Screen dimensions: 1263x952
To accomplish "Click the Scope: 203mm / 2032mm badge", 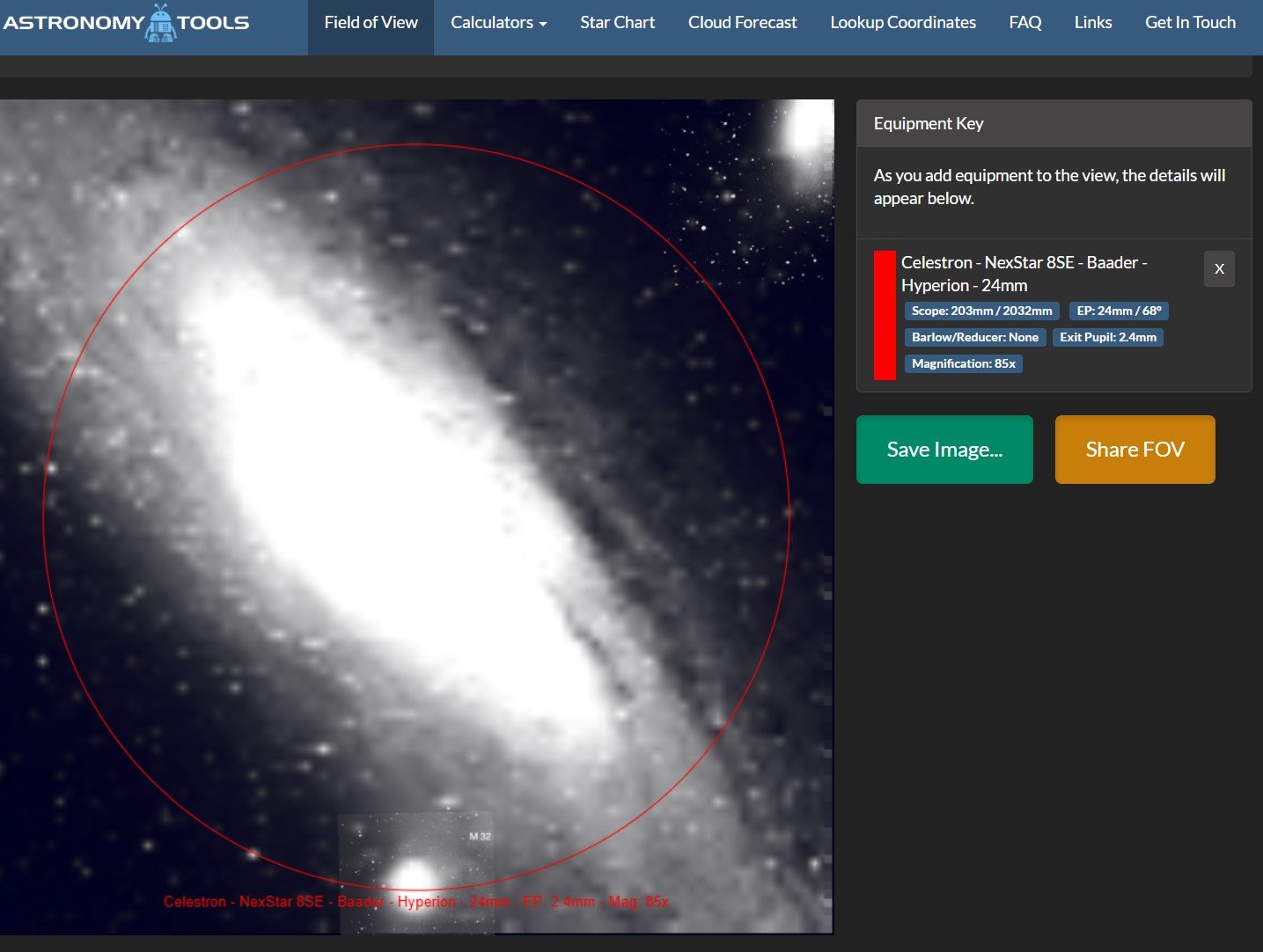I will [x=982, y=311].
